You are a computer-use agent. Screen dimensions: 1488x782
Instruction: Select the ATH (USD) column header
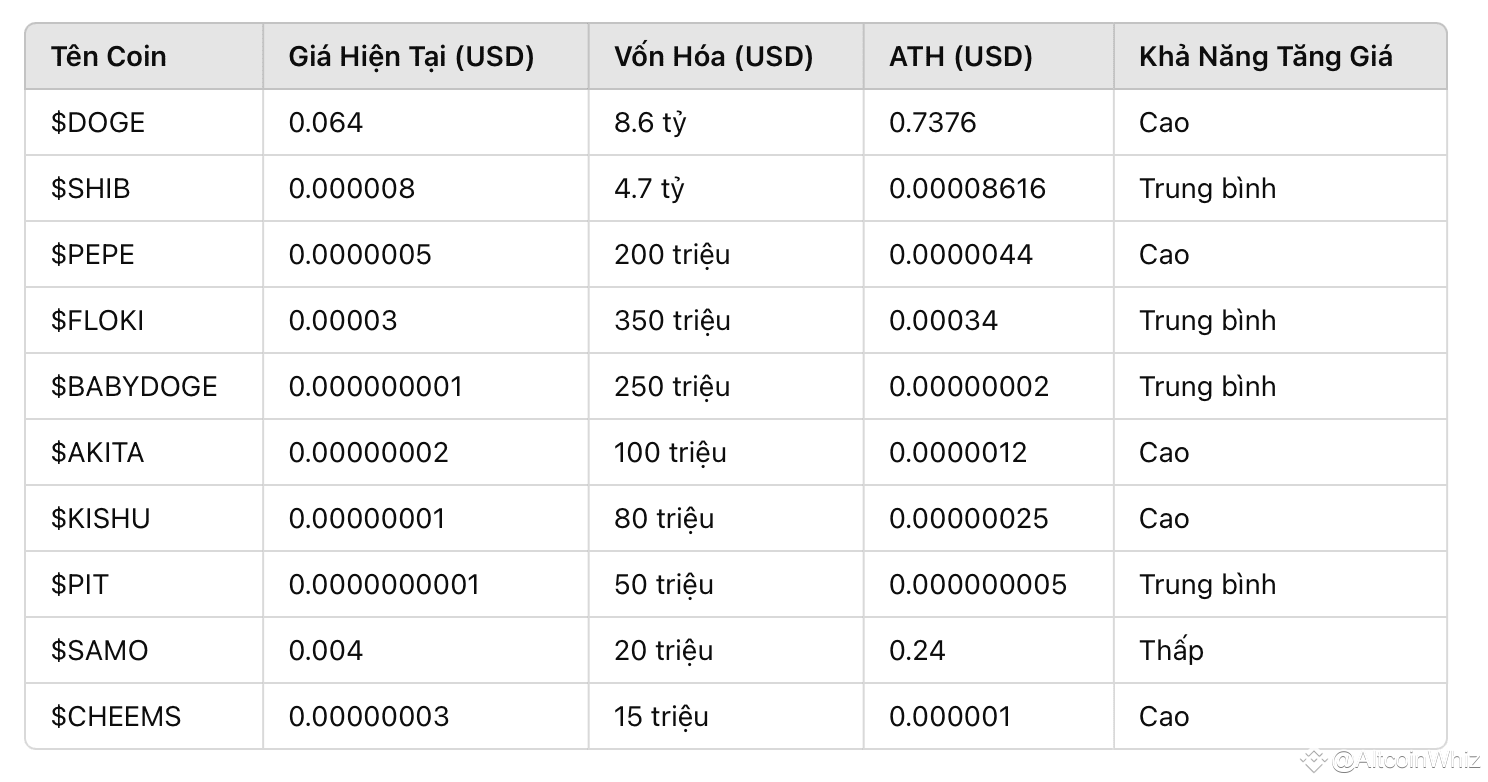coord(961,57)
